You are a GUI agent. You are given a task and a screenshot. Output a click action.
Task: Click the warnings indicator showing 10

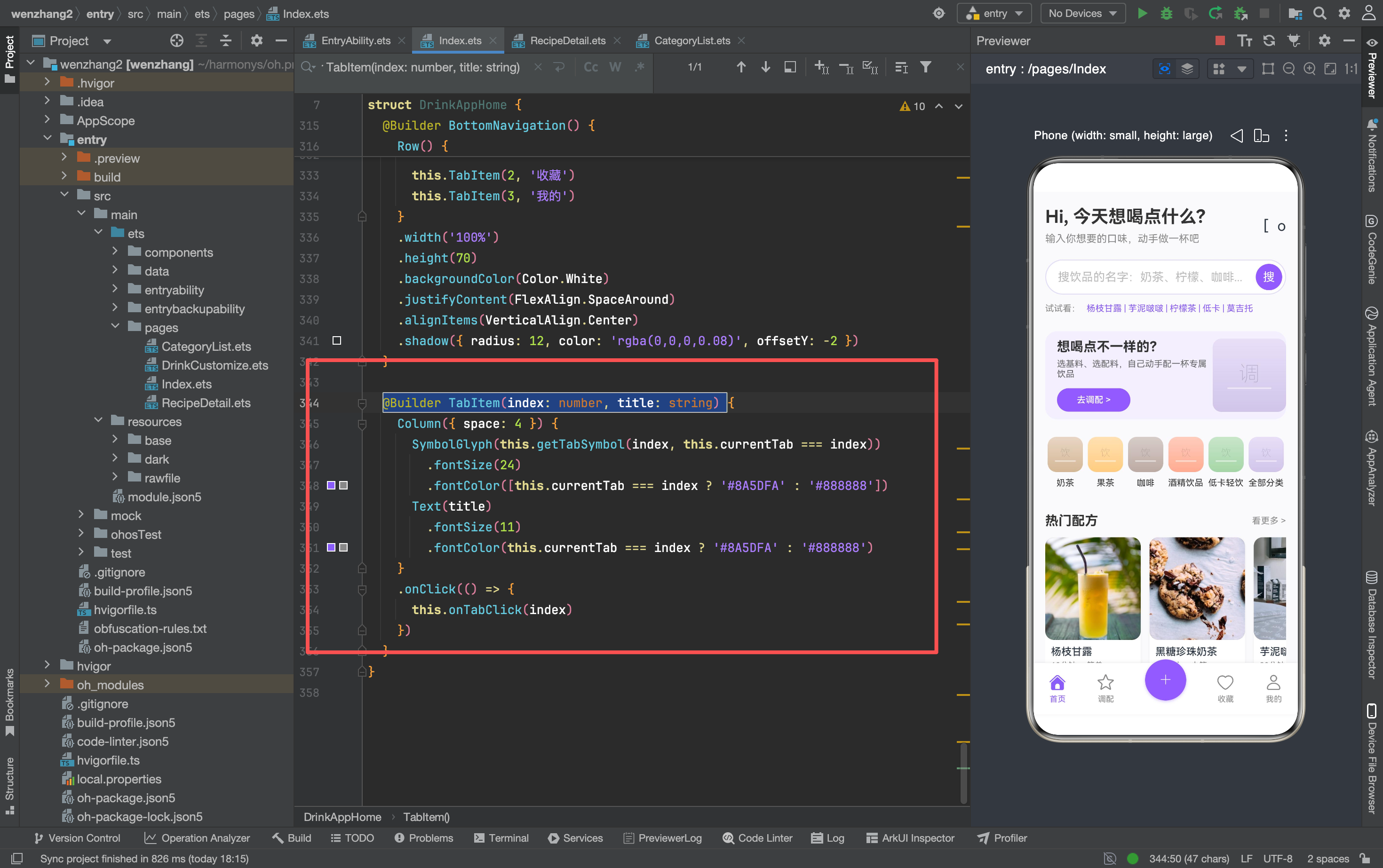913,106
